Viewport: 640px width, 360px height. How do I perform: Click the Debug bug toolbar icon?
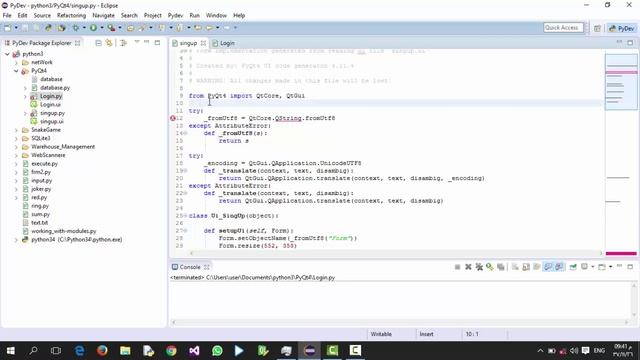(76, 28)
